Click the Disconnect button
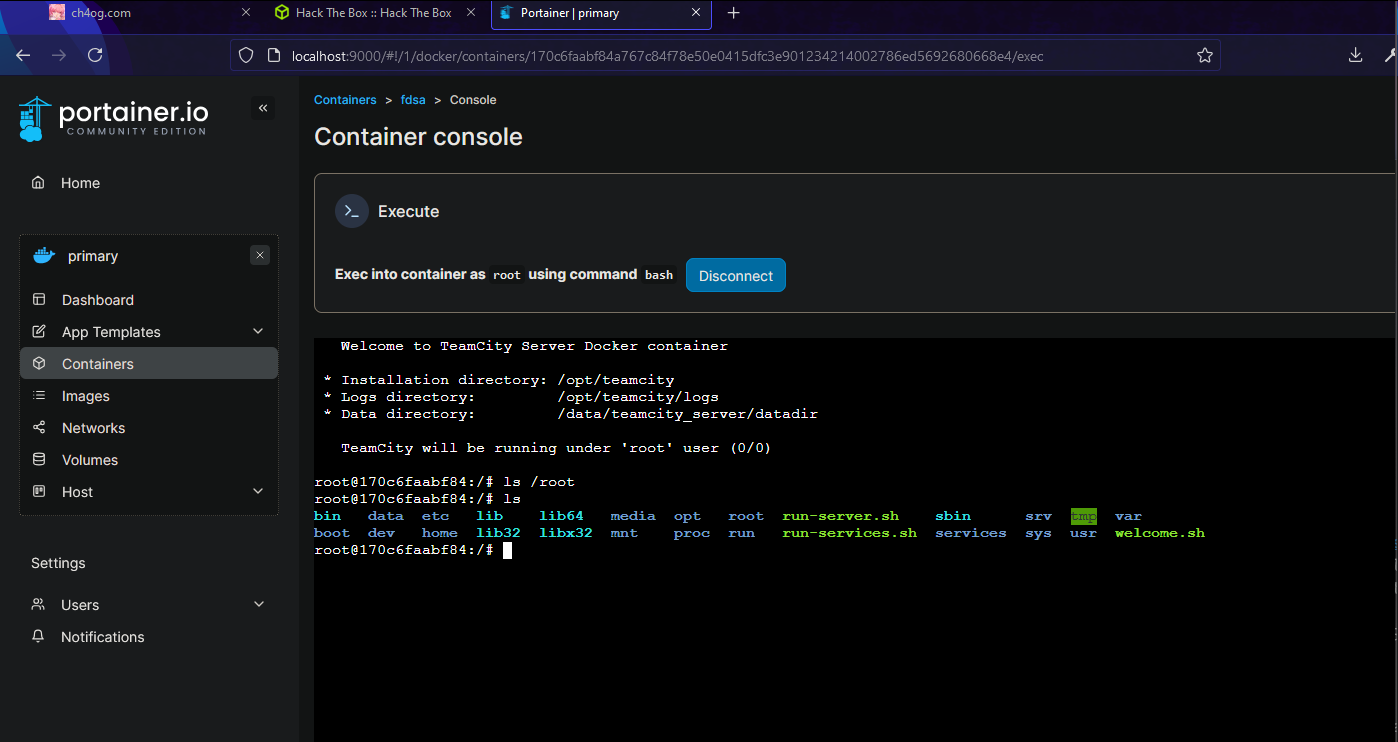 click(x=736, y=276)
